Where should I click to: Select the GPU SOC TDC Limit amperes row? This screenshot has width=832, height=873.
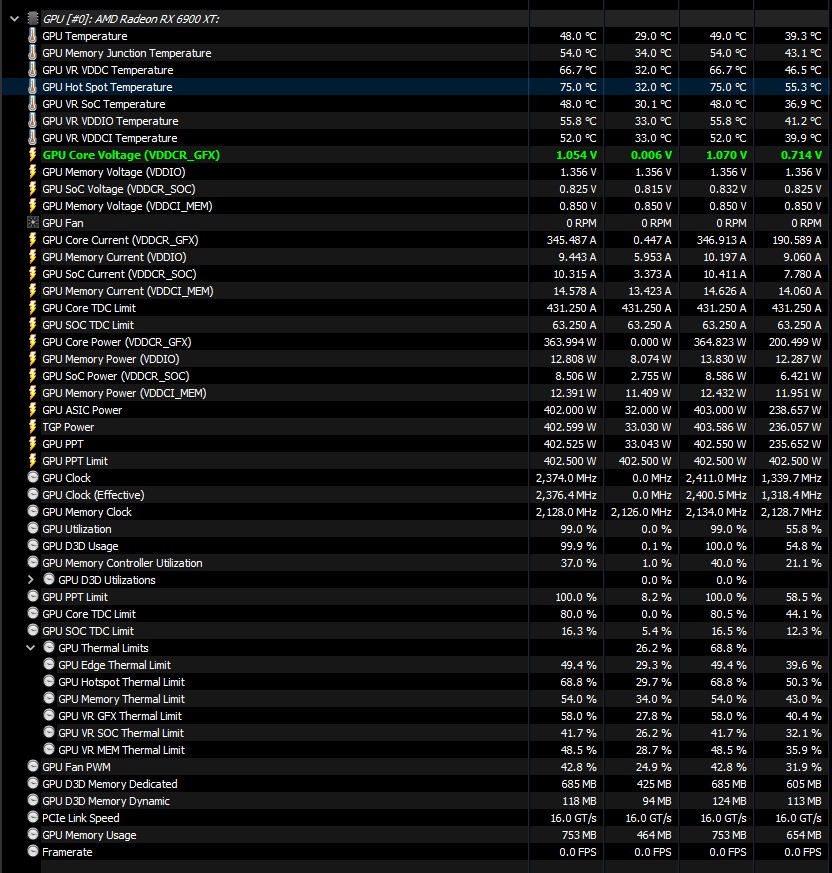tap(415, 325)
